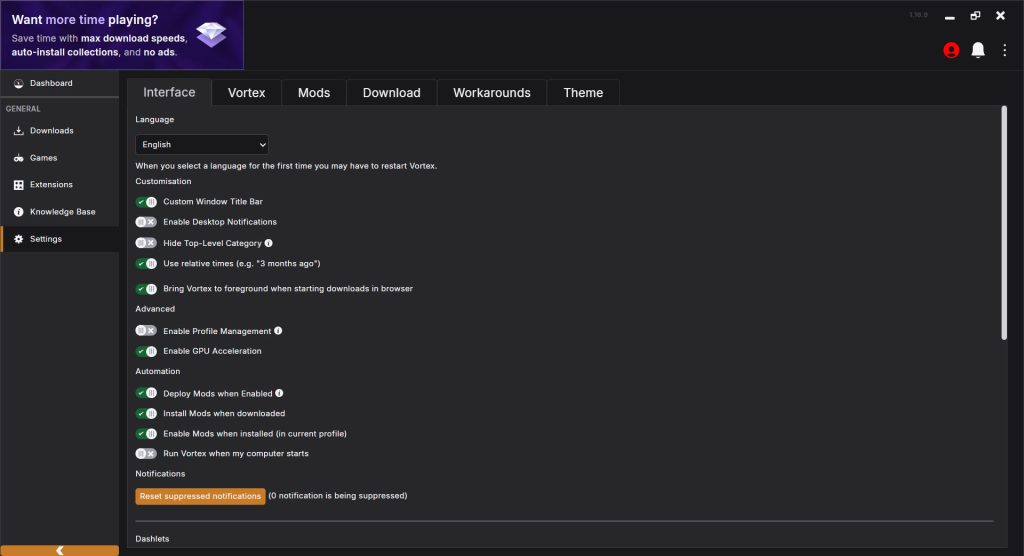Click the Dashlets section heading
Image resolution: width=1024 pixels, height=556 pixels.
152,539
